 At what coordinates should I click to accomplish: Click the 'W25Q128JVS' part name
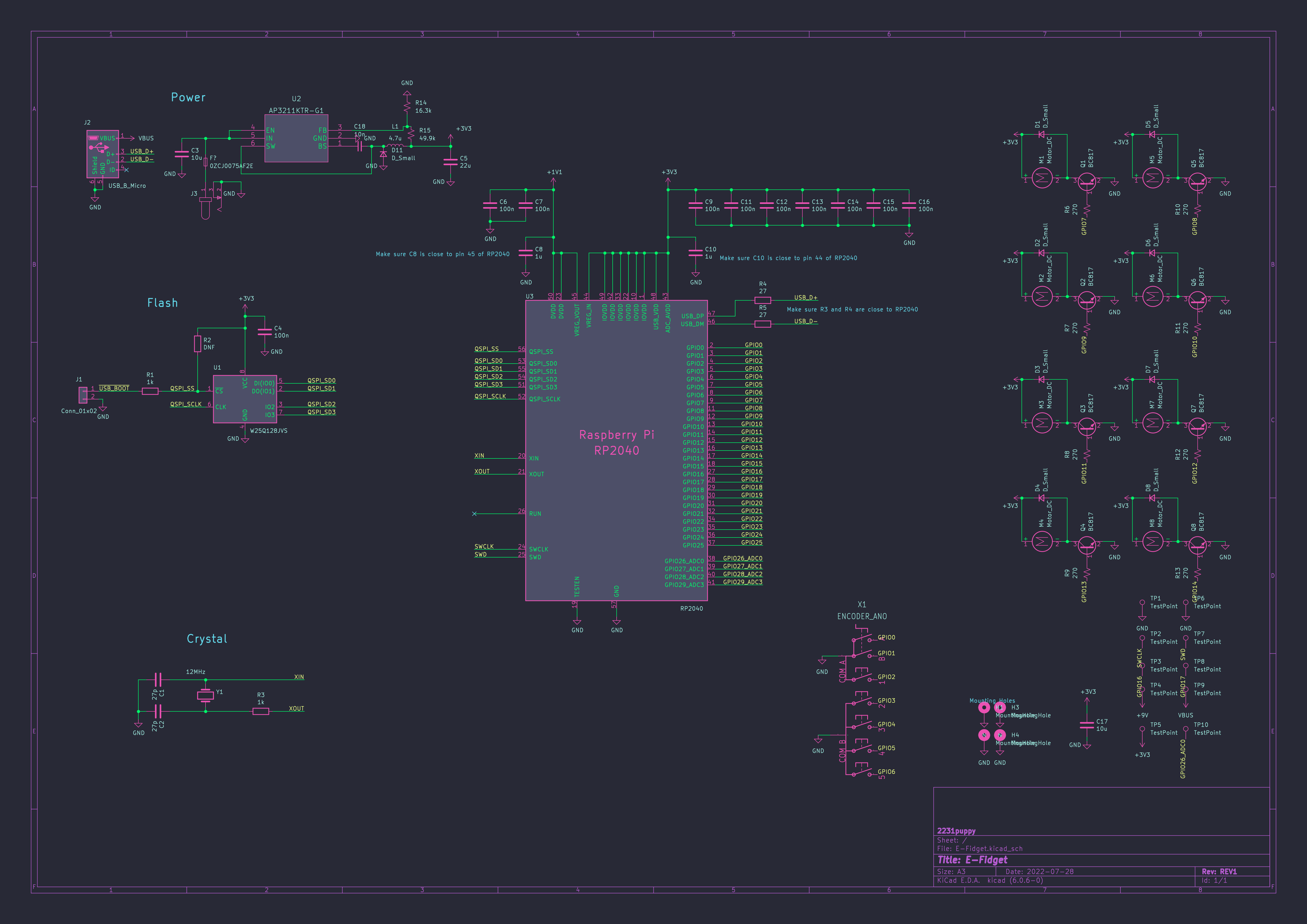coord(269,431)
